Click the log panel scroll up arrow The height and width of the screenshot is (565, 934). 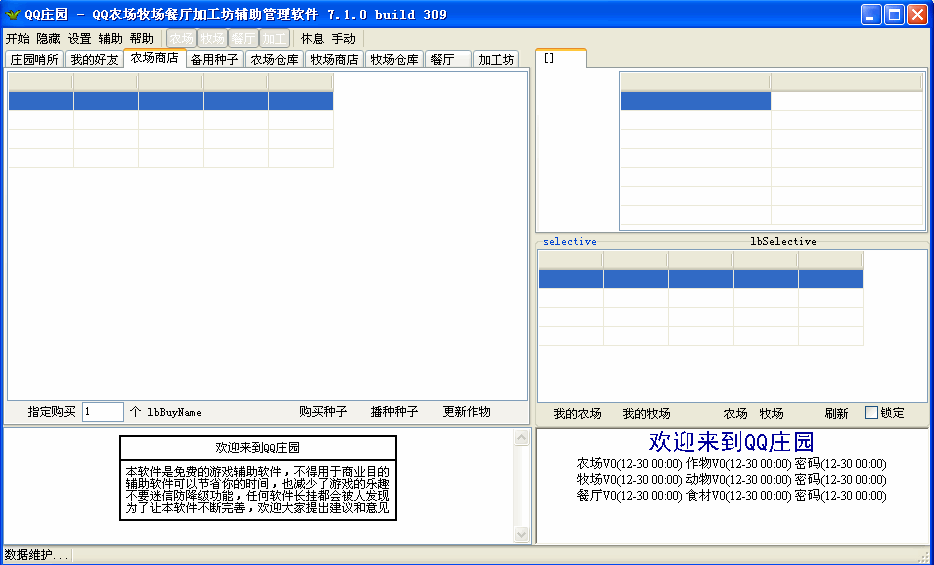(521, 438)
